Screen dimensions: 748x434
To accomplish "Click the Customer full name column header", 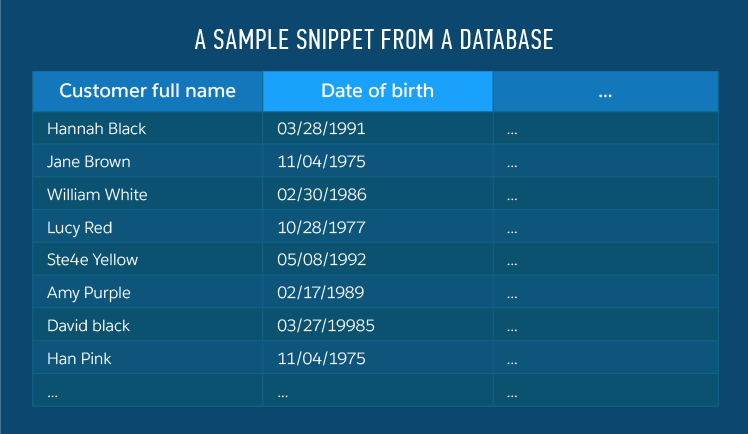I will coord(148,91).
